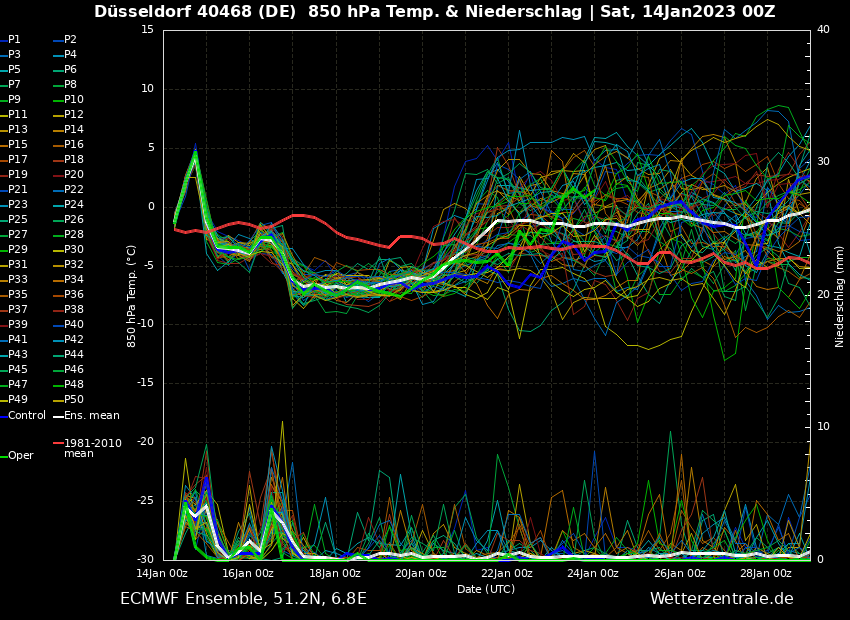
Task: Select the P50 legend entry
Action: point(74,400)
